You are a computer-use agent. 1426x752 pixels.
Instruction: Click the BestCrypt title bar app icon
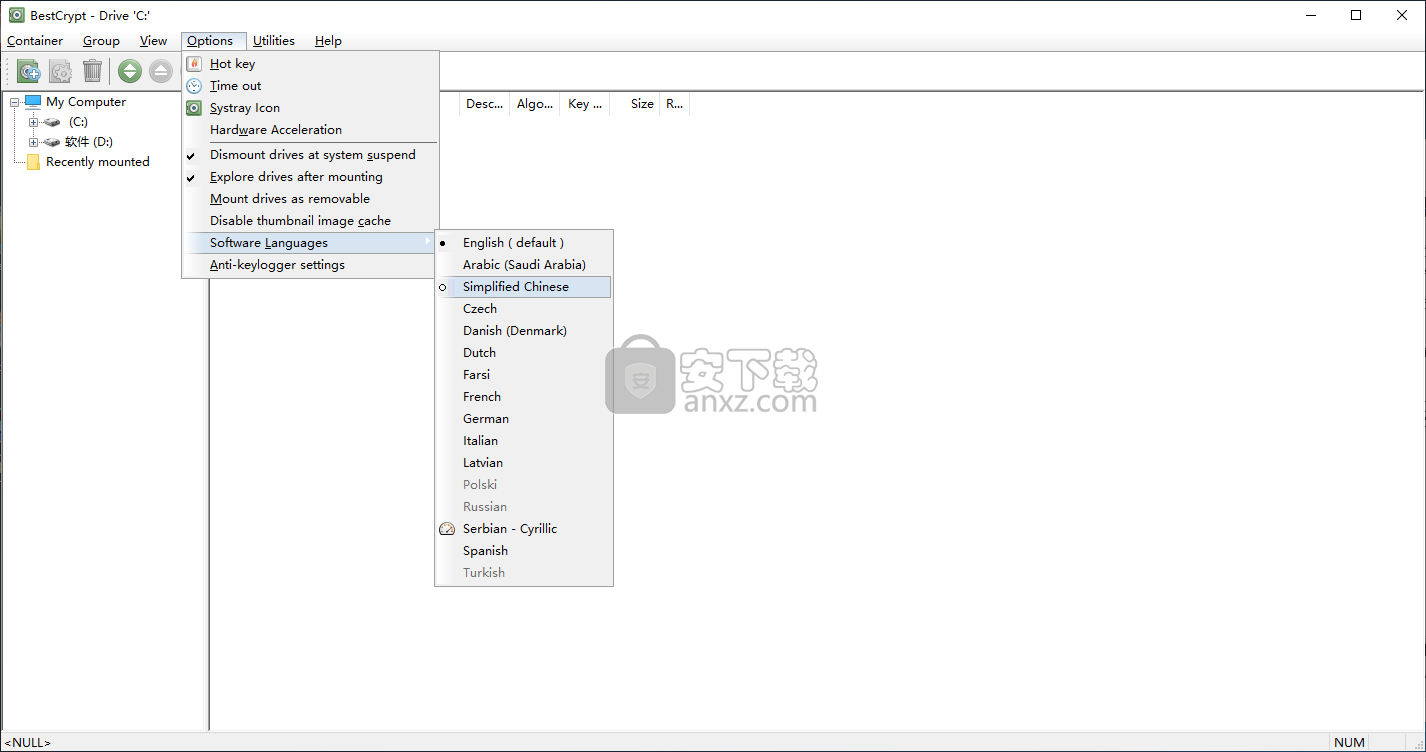(16, 15)
